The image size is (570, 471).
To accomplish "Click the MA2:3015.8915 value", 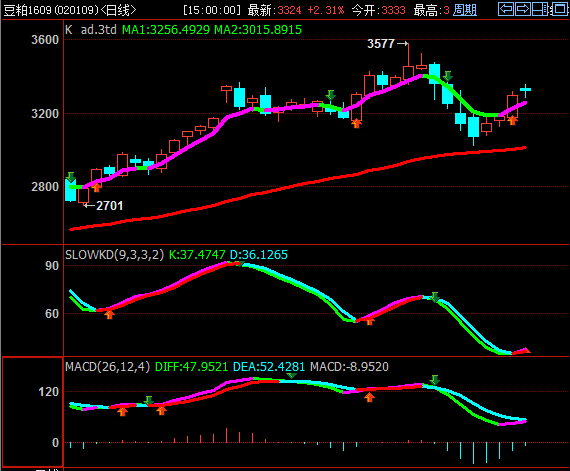I will 258,29.
